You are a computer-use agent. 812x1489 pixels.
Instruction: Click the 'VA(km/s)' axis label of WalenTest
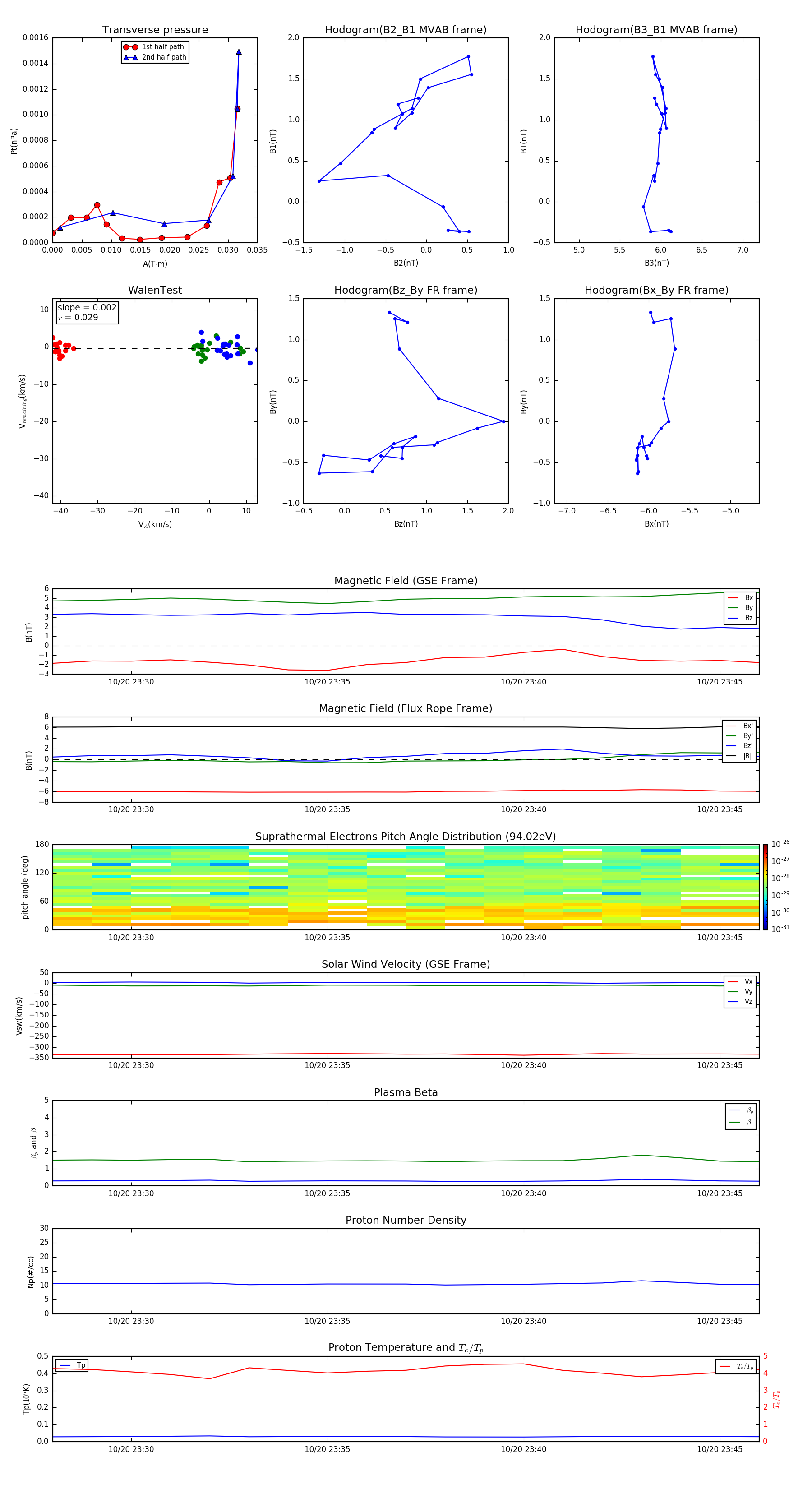pyautogui.click(x=155, y=524)
